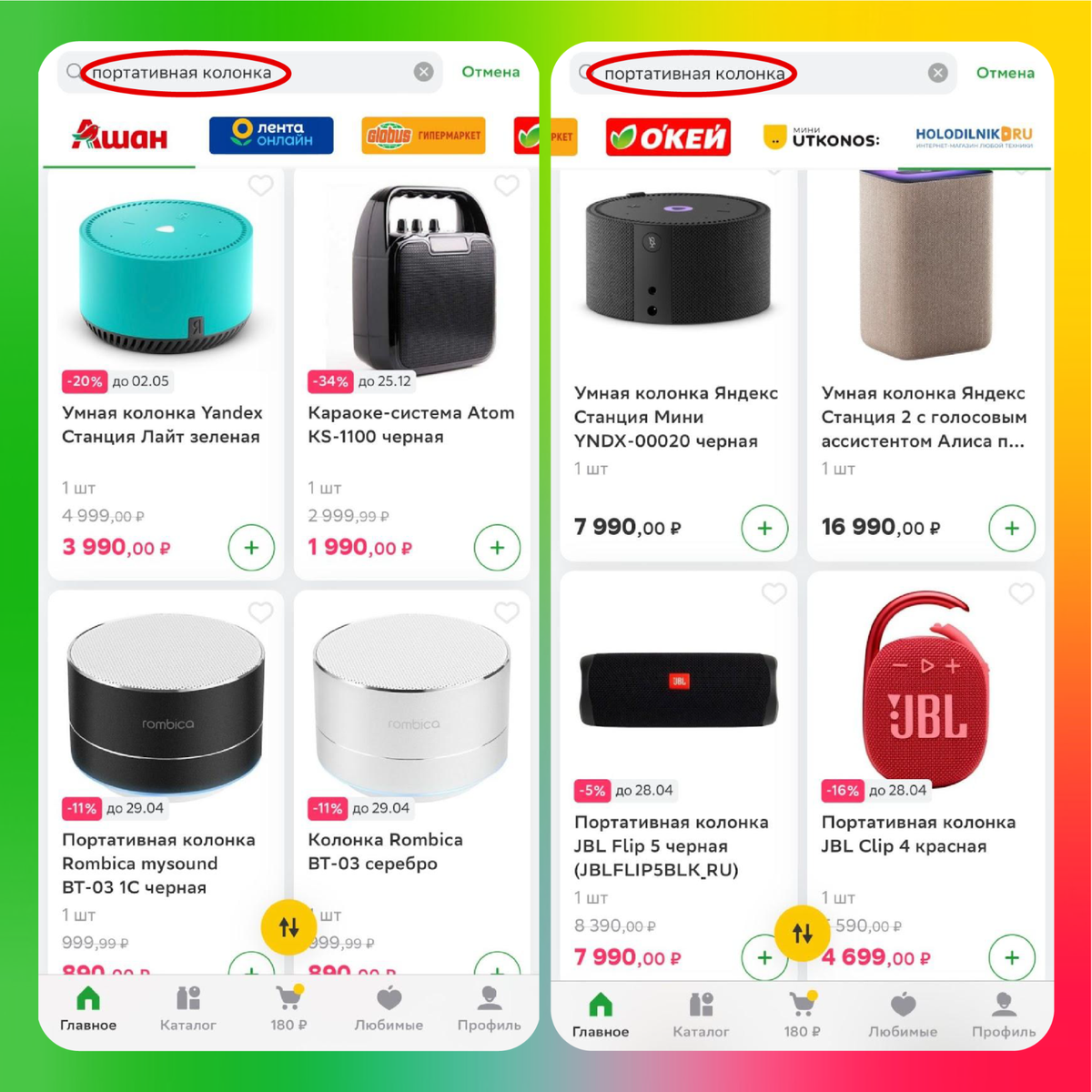Open Профиль in right bottom bar
1092x1092 pixels.
1004,1015
